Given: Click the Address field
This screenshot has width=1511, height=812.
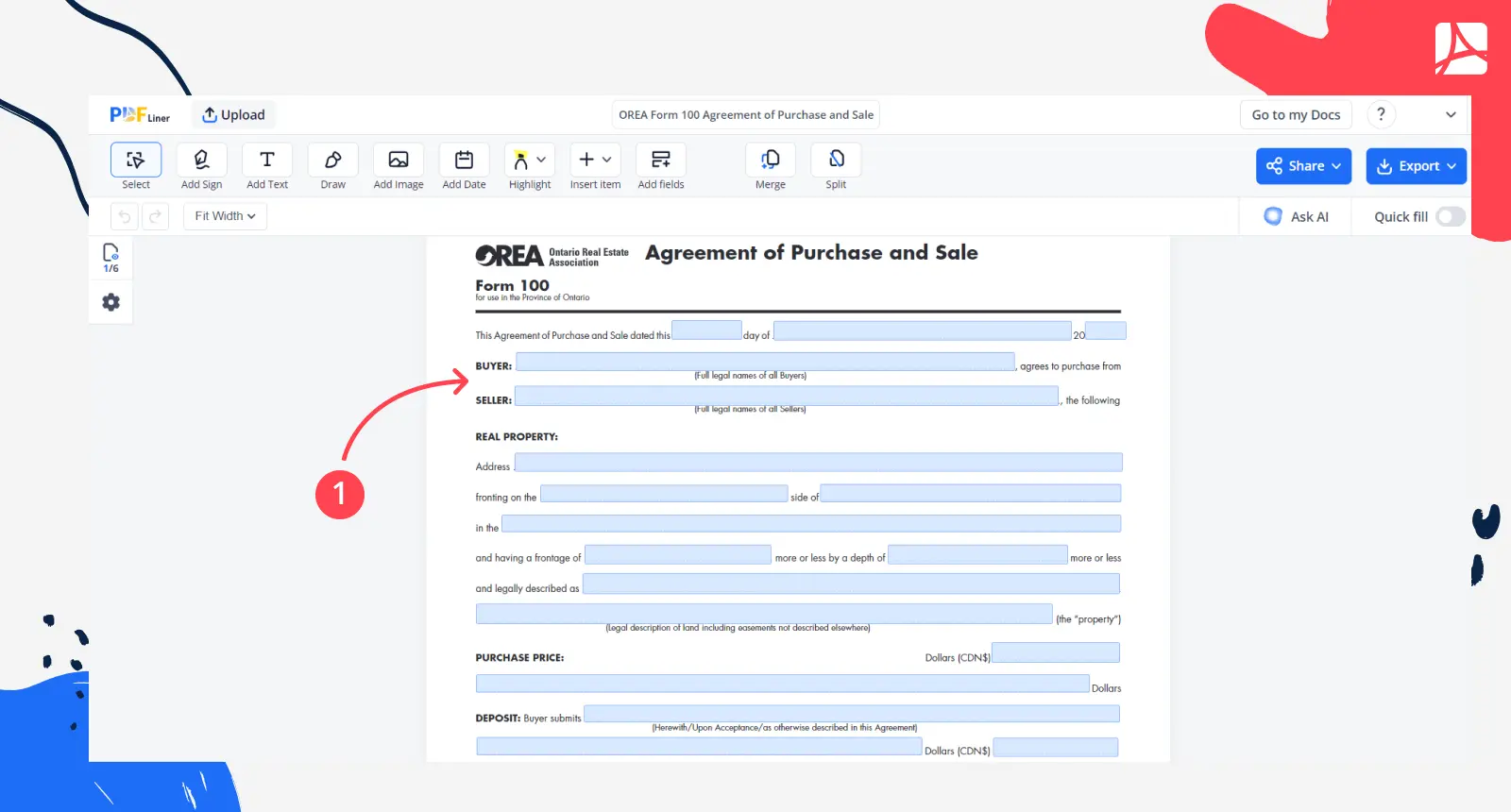Looking at the screenshot, I should tap(818, 462).
